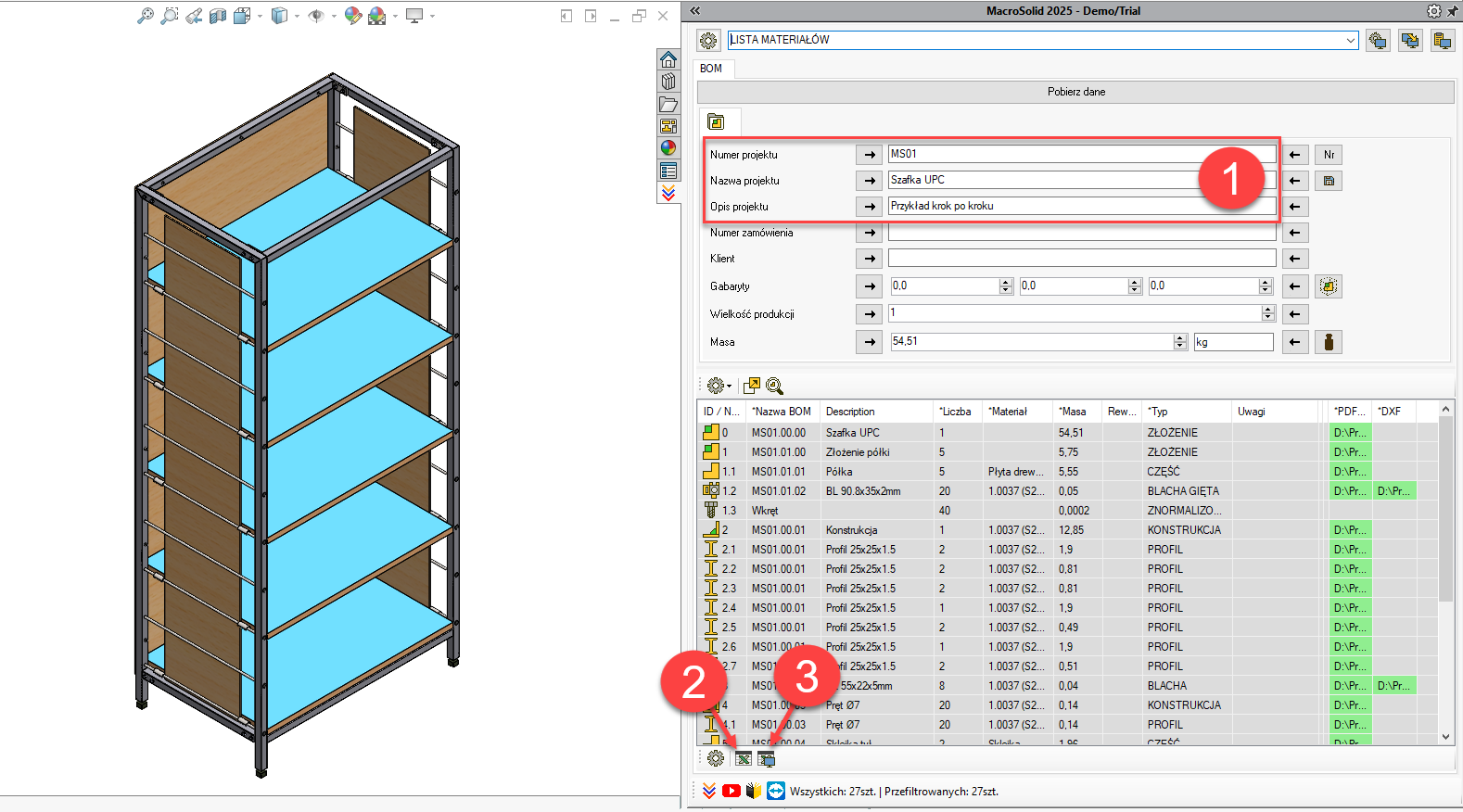Focus the Numer zamówienia input field
Image resolution: width=1463 pixels, height=812 pixels.
[1082, 232]
